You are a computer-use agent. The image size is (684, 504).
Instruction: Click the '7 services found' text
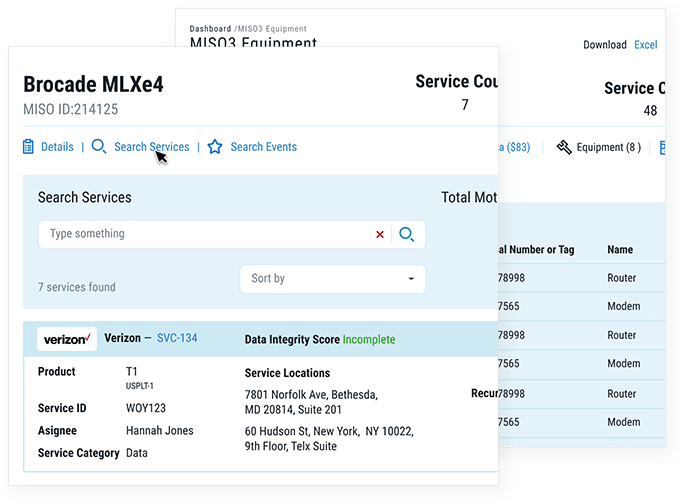tap(77, 287)
